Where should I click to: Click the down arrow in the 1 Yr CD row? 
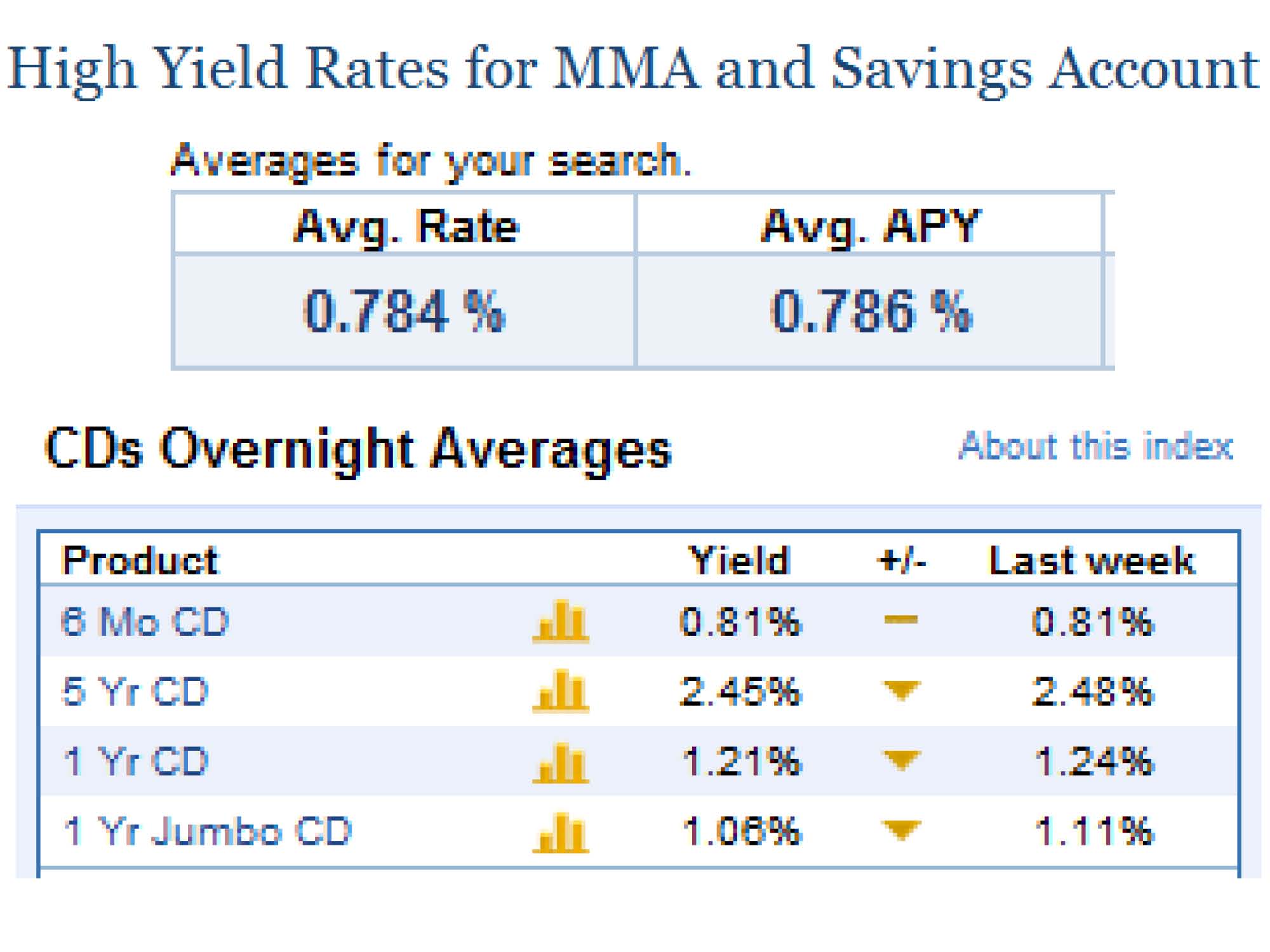coord(901,760)
